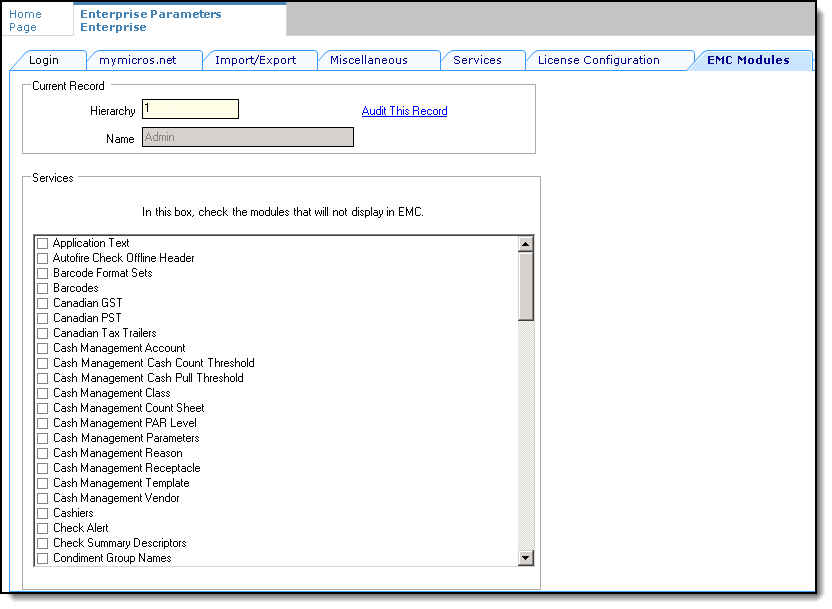Image resolution: width=832 pixels, height=609 pixels.
Task: Check the Cash Management Template checkbox
Action: (x=42, y=483)
